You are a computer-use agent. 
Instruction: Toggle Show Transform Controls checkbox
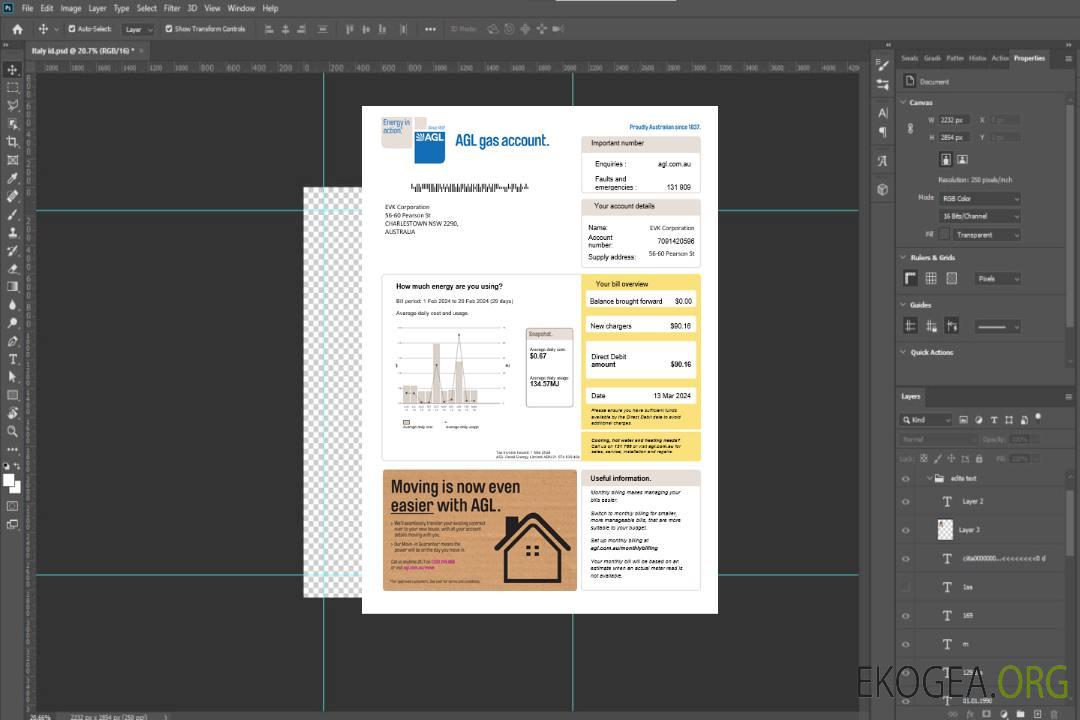click(168, 29)
